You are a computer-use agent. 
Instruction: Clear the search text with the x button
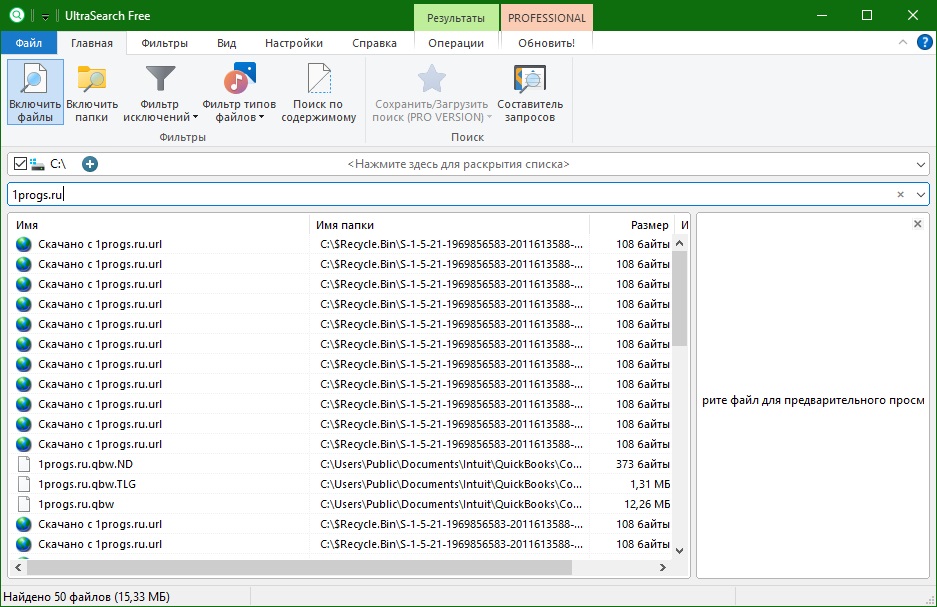(x=900, y=195)
